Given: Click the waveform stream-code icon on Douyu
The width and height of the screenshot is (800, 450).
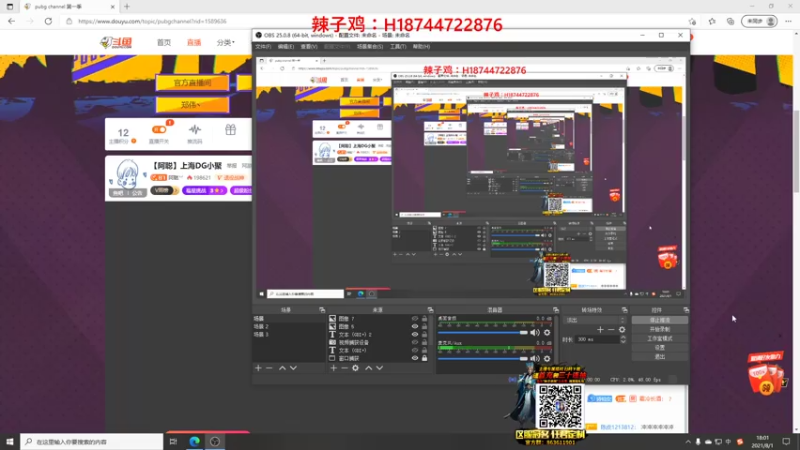Looking at the screenshot, I should (x=194, y=130).
